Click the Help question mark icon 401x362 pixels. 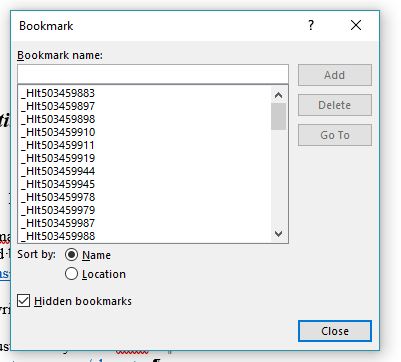click(x=311, y=25)
